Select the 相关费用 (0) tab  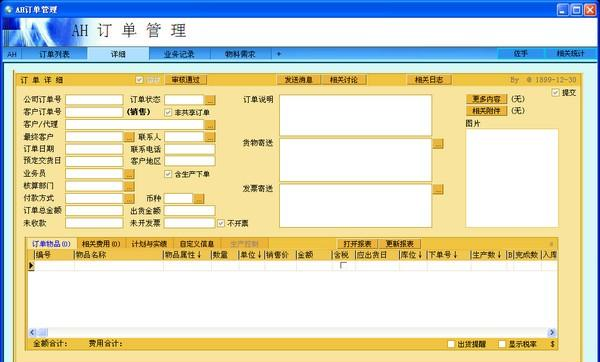click(x=101, y=244)
